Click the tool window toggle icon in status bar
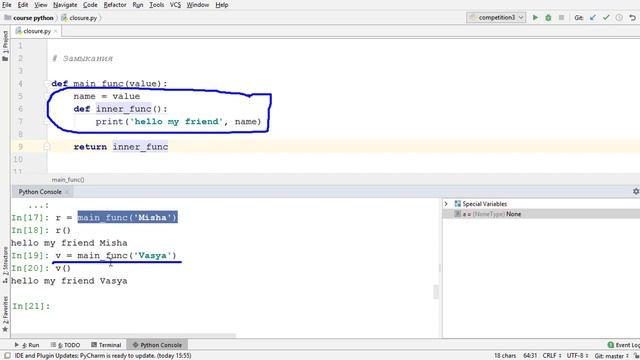This screenshot has width=640, height=360. (x=7, y=356)
